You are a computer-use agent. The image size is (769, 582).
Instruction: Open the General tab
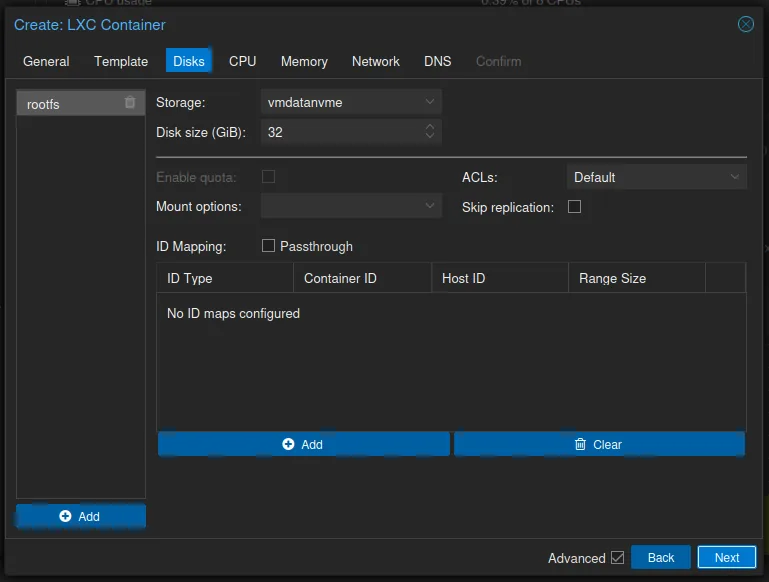point(46,61)
